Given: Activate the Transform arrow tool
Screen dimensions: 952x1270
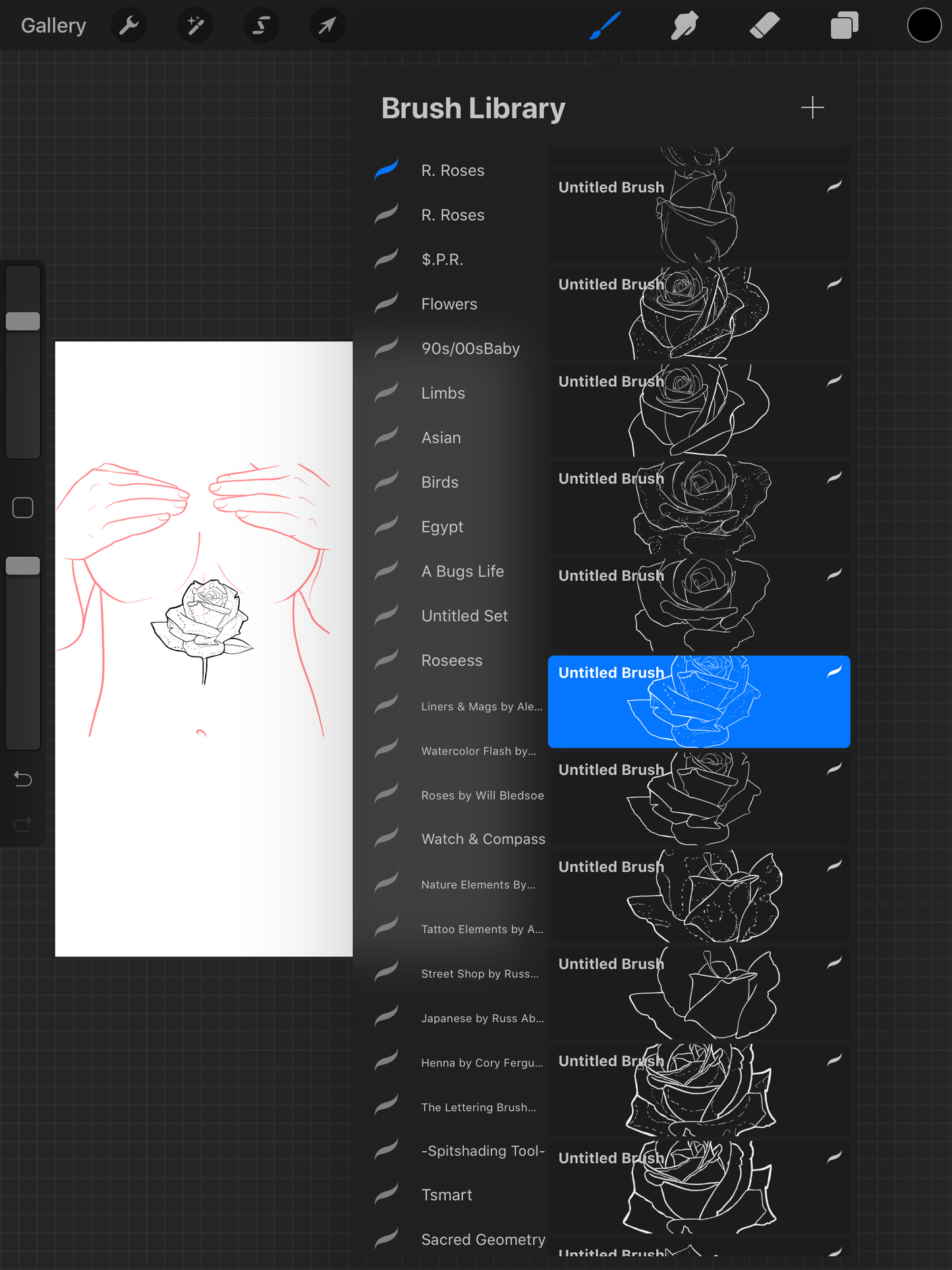Looking at the screenshot, I should point(327,26).
